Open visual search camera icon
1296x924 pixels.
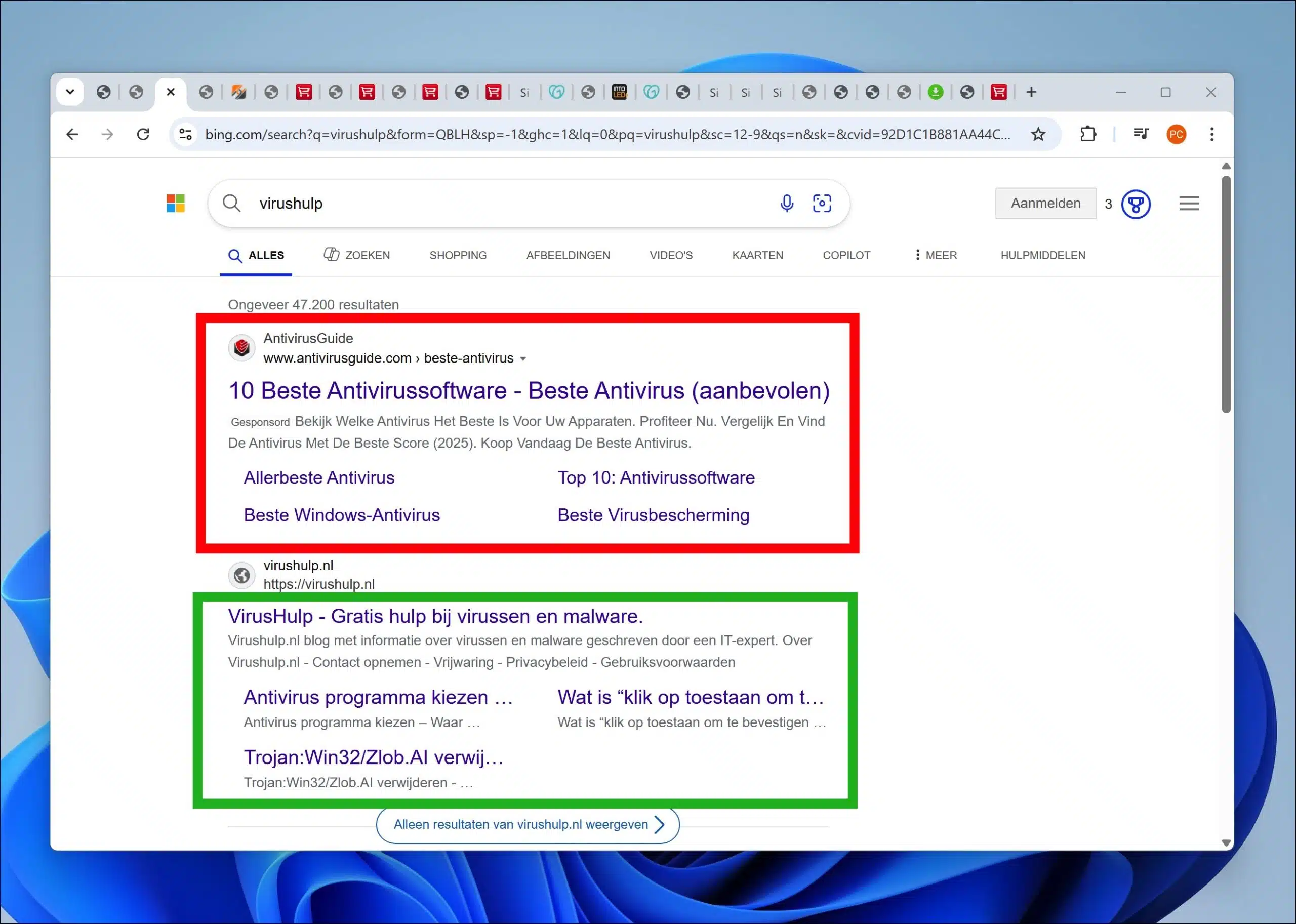tap(822, 203)
